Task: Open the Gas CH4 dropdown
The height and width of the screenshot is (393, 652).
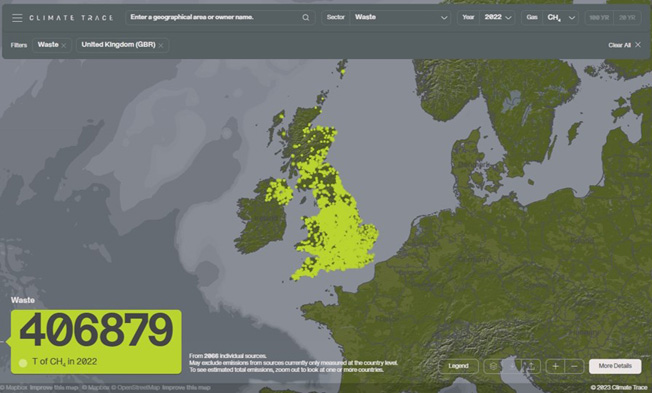Action: coord(550,17)
